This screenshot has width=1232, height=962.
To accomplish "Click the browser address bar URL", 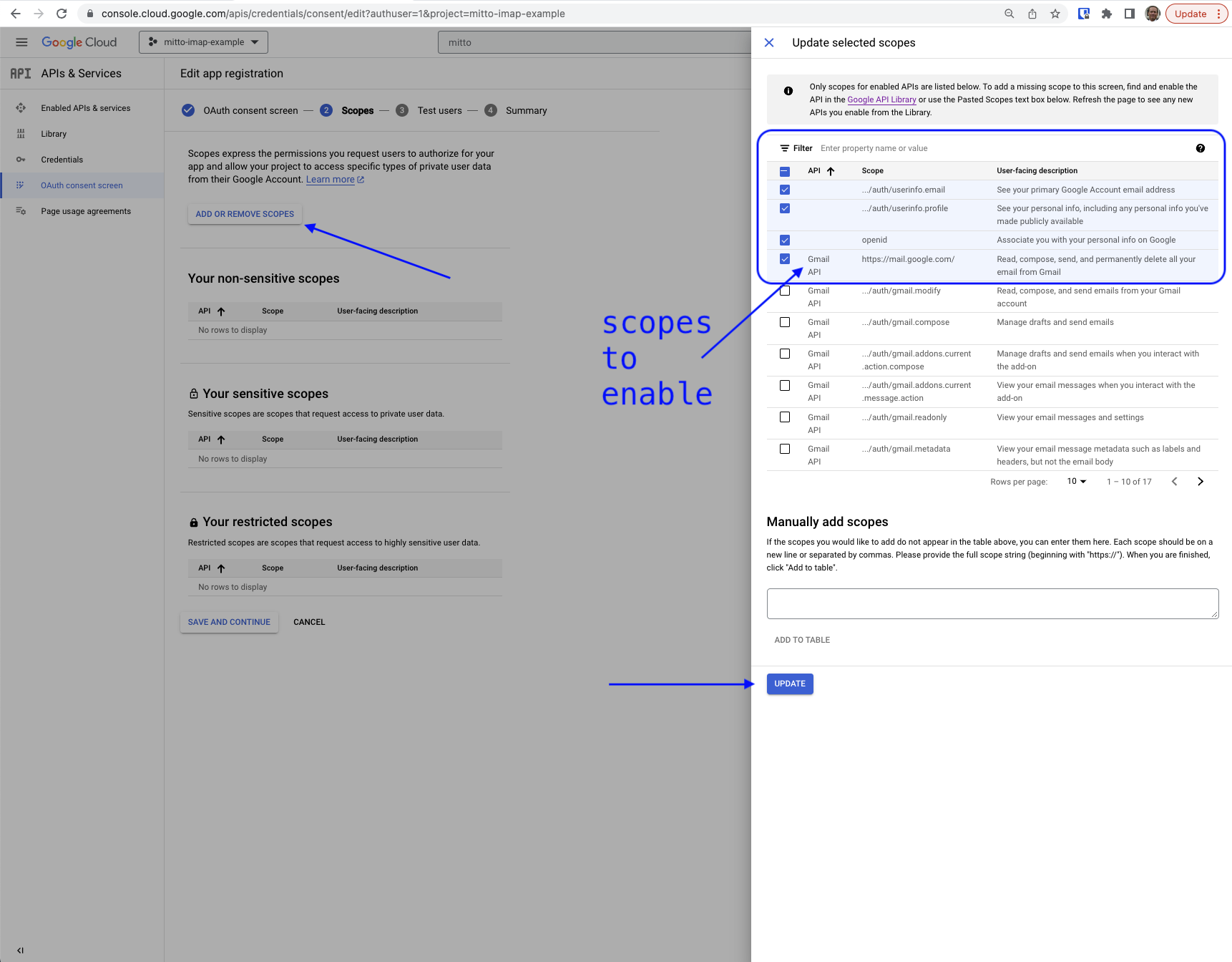I will [333, 14].
